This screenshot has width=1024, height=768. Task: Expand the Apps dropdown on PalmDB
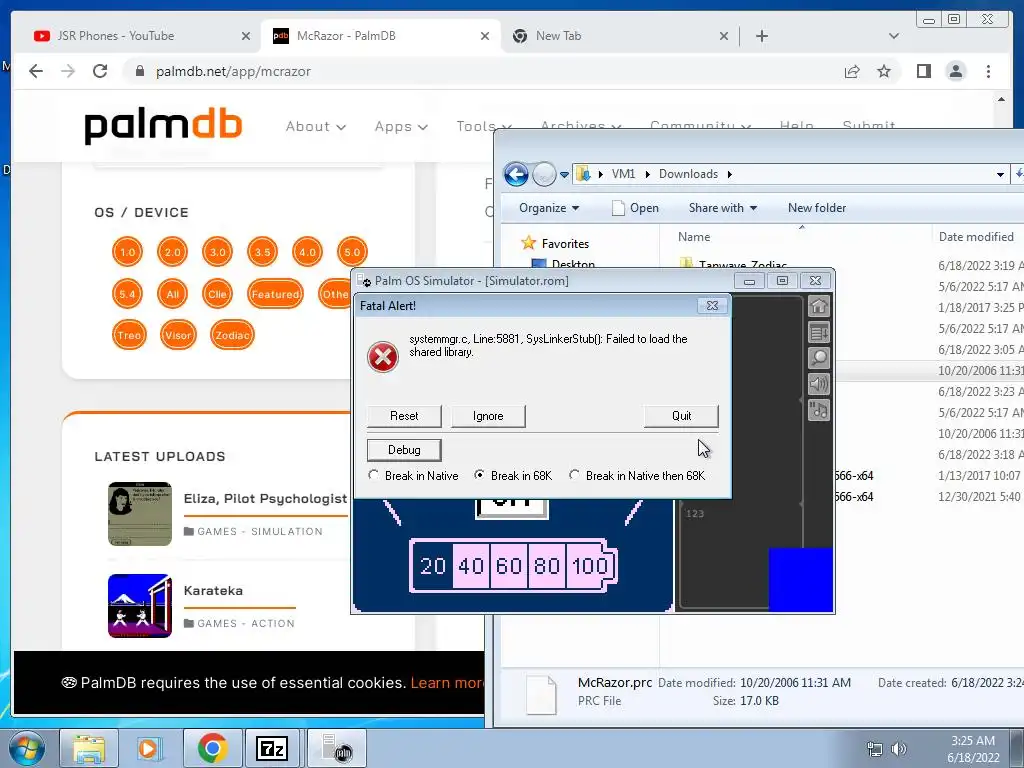401,127
